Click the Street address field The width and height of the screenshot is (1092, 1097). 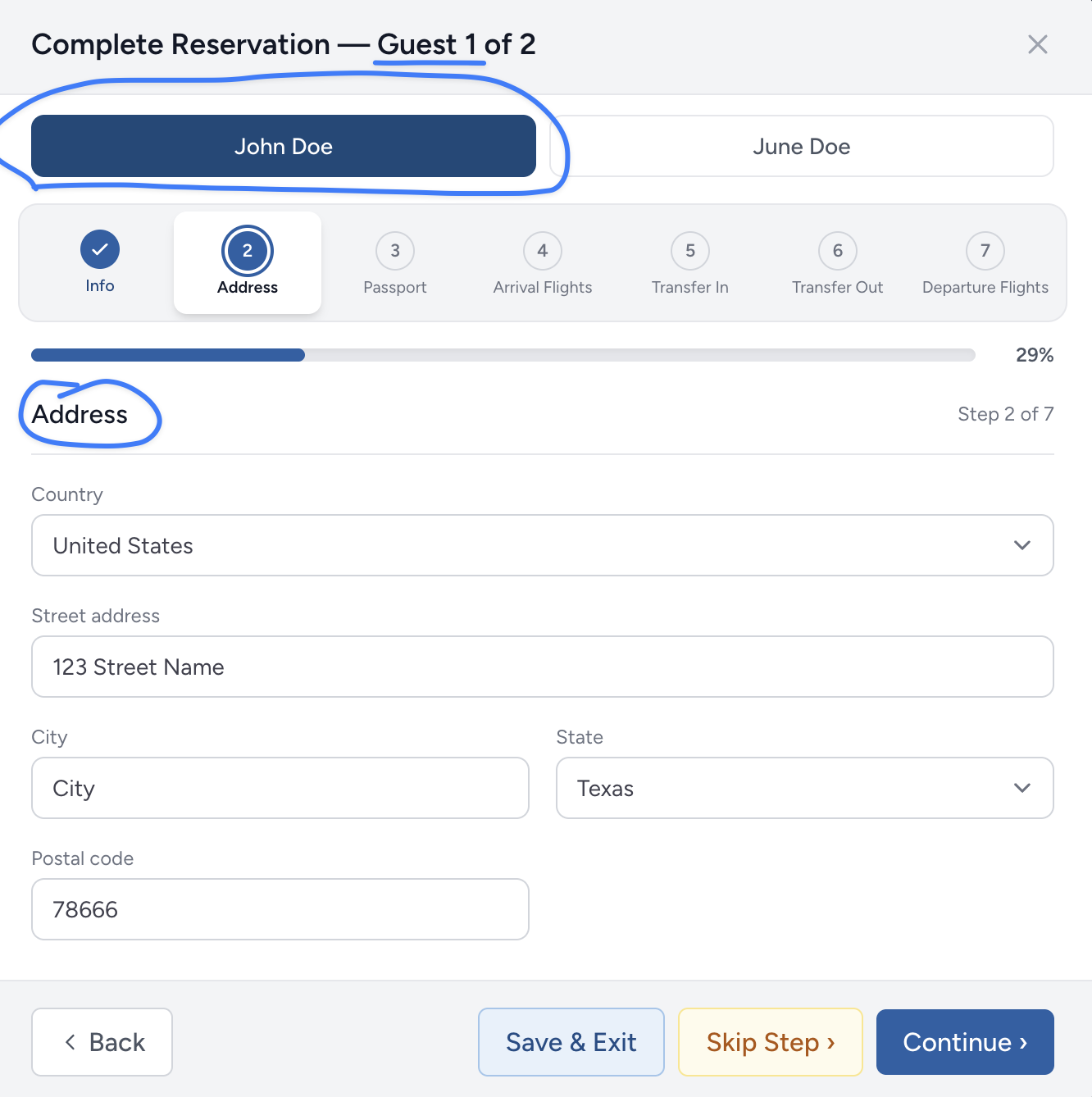(543, 667)
